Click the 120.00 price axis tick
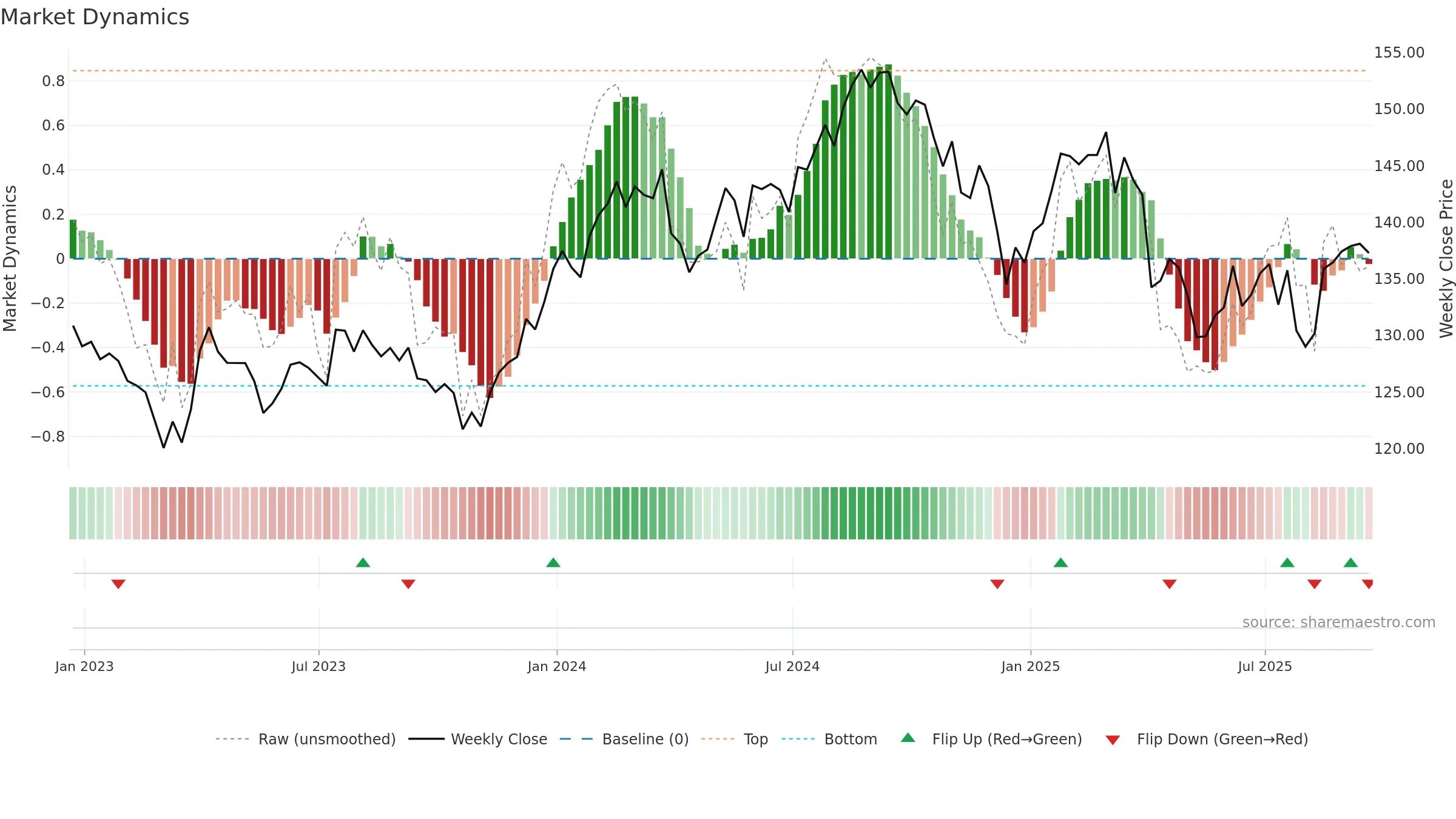 (1399, 448)
